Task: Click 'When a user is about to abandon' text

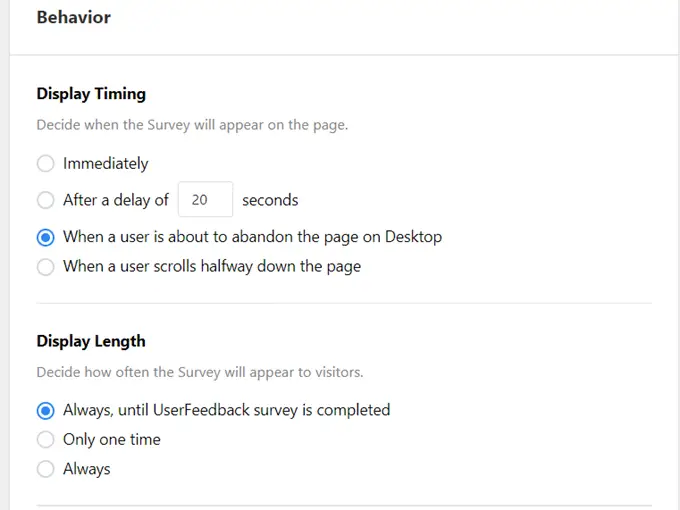Action: pos(252,237)
